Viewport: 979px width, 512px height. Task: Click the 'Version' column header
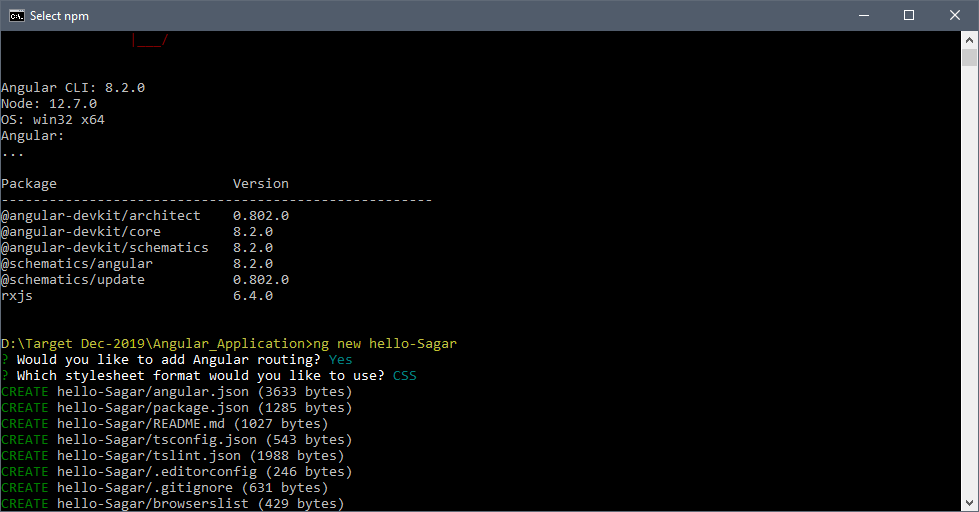[261, 184]
